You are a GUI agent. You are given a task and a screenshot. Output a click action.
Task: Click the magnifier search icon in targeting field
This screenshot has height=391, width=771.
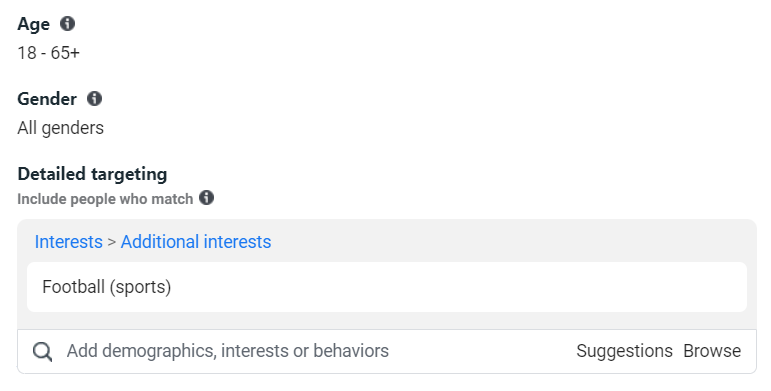point(42,352)
